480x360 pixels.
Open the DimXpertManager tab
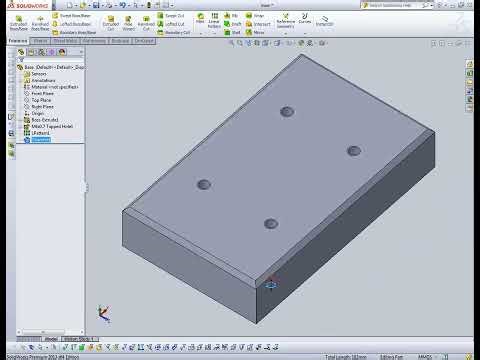[51, 52]
